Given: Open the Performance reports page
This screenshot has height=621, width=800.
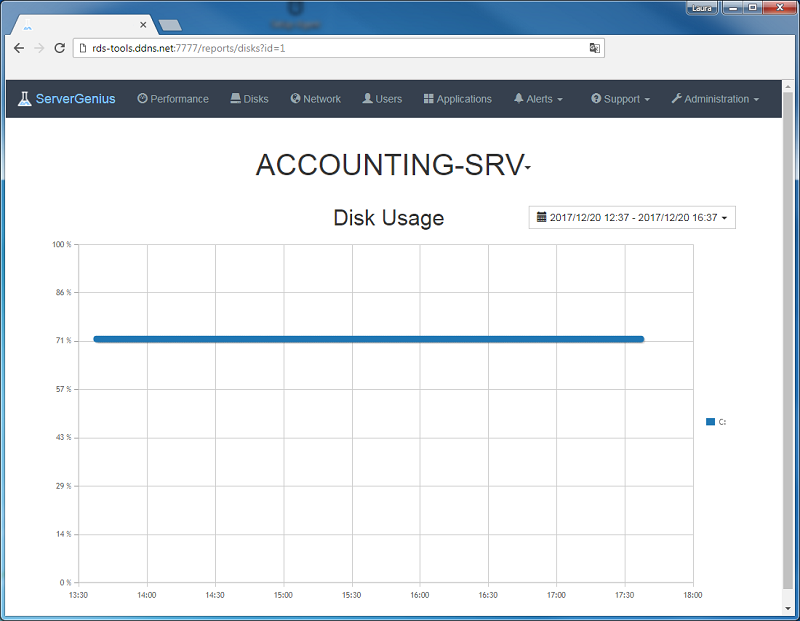Looking at the screenshot, I should pyautogui.click(x=173, y=99).
